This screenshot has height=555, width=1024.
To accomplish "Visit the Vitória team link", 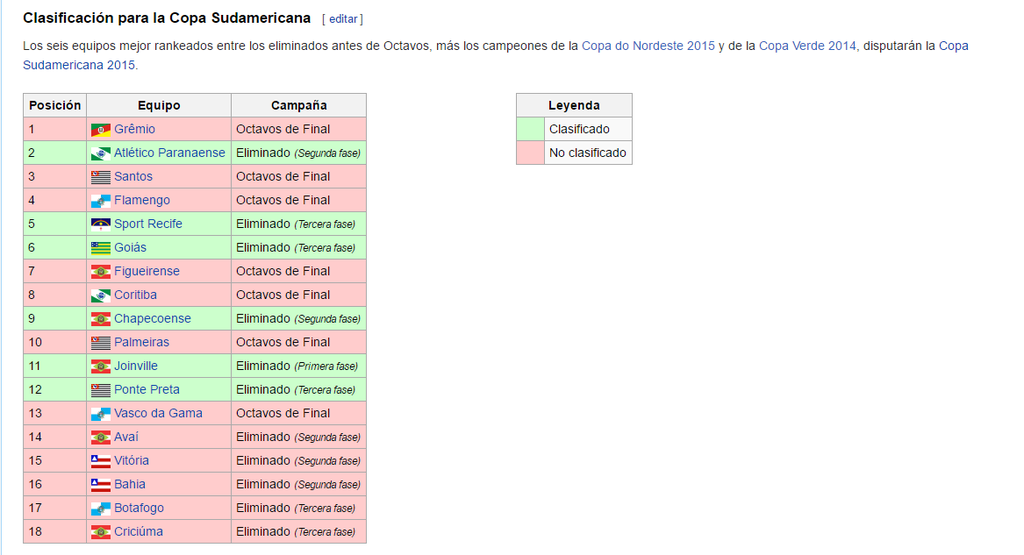I will [x=131, y=460].
